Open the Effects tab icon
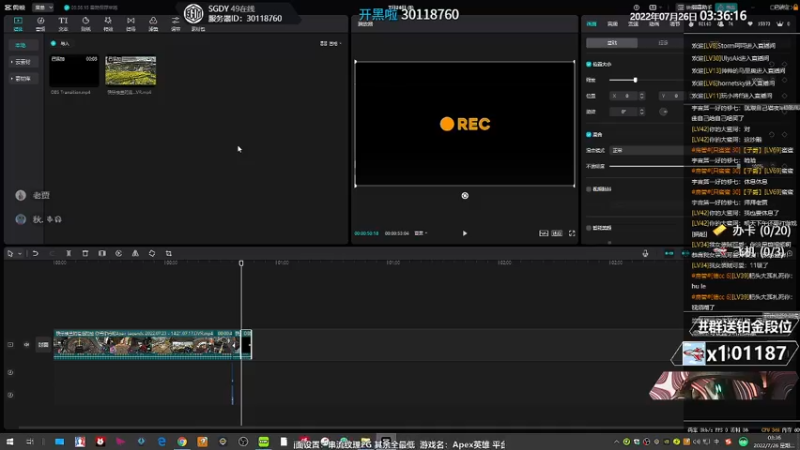This screenshot has height=450, width=800. [108, 23]
